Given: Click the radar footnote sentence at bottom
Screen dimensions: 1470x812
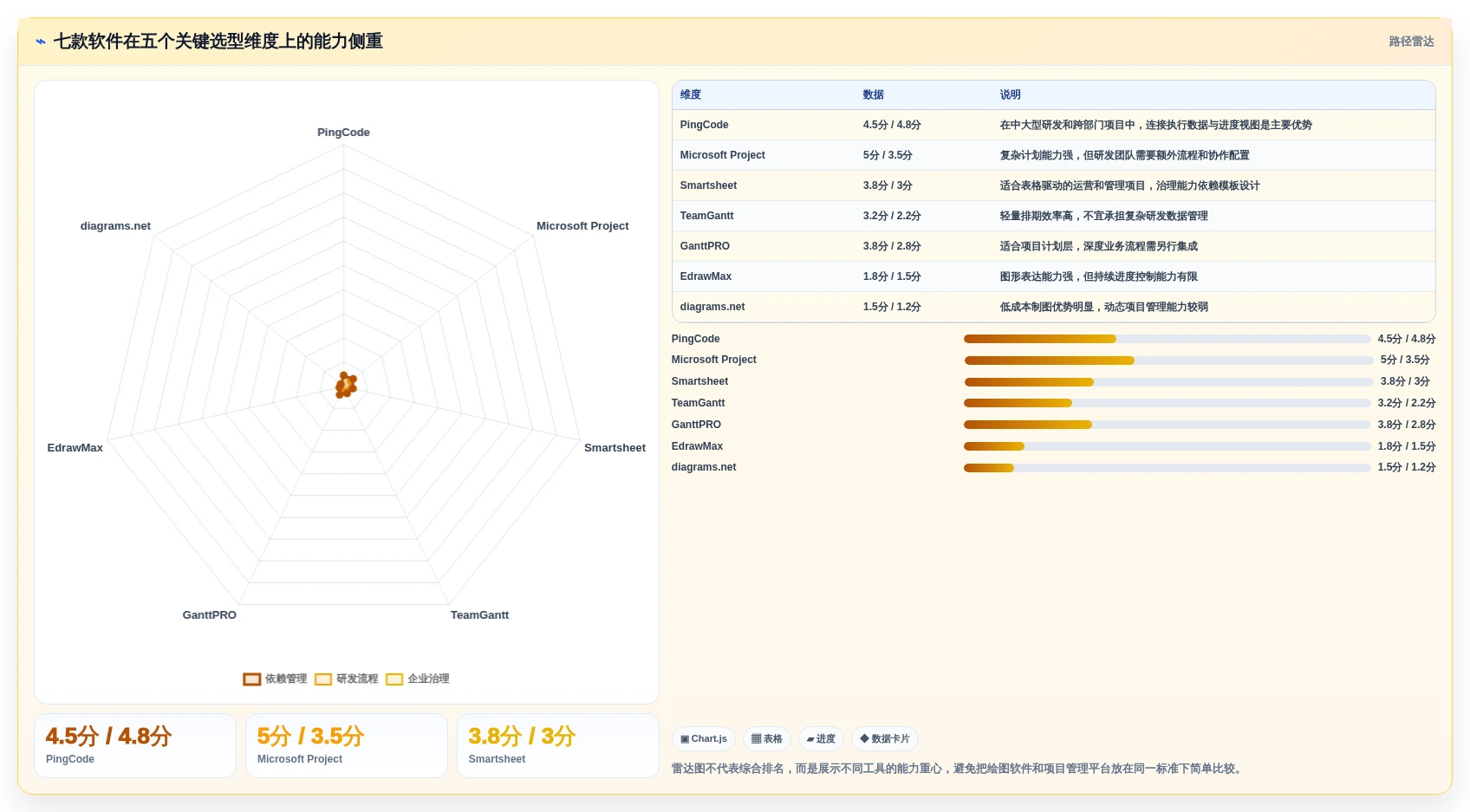Looking at the screenshot, I should coord(959,769).
